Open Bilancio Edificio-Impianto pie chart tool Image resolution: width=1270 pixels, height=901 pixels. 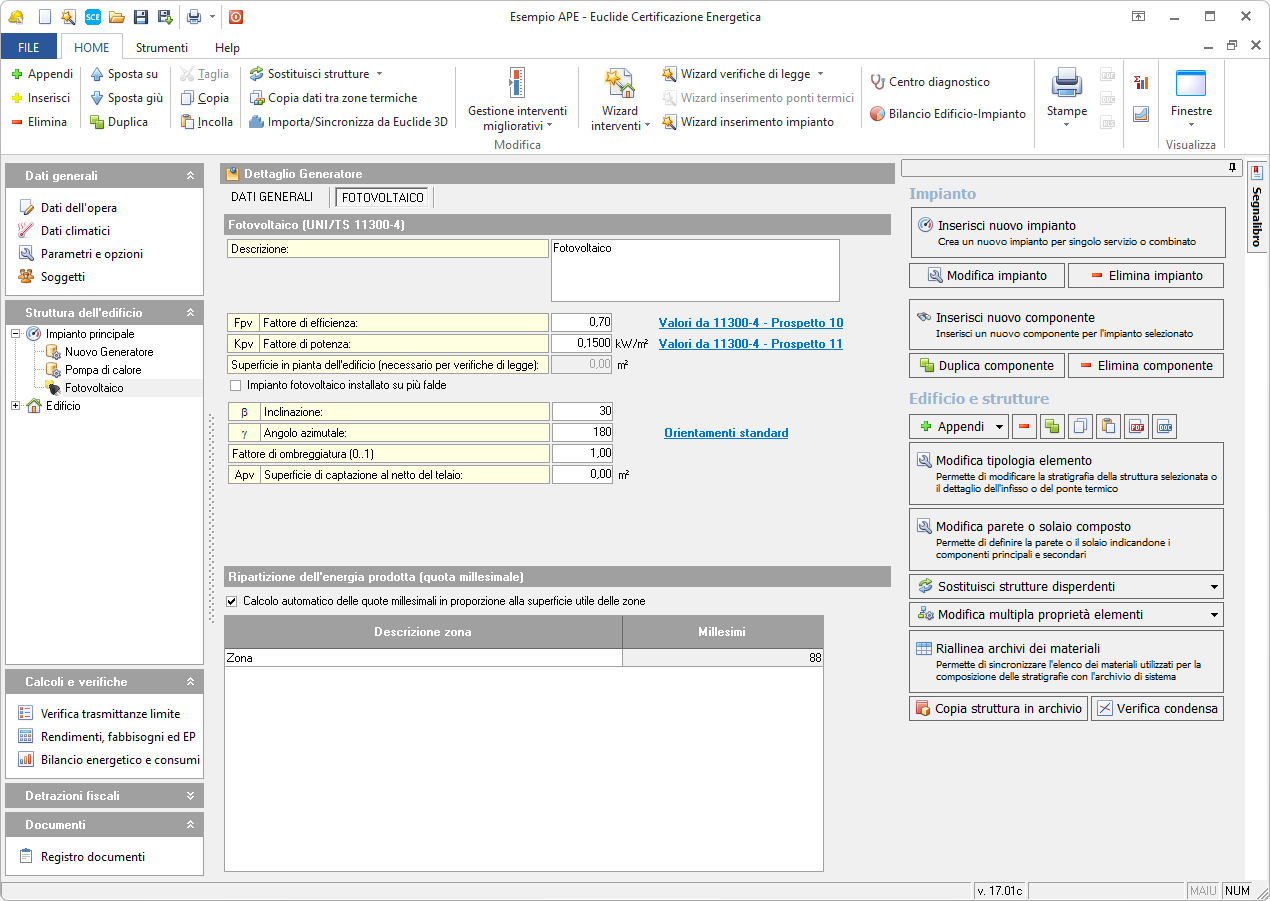click(x=877, y=114)
